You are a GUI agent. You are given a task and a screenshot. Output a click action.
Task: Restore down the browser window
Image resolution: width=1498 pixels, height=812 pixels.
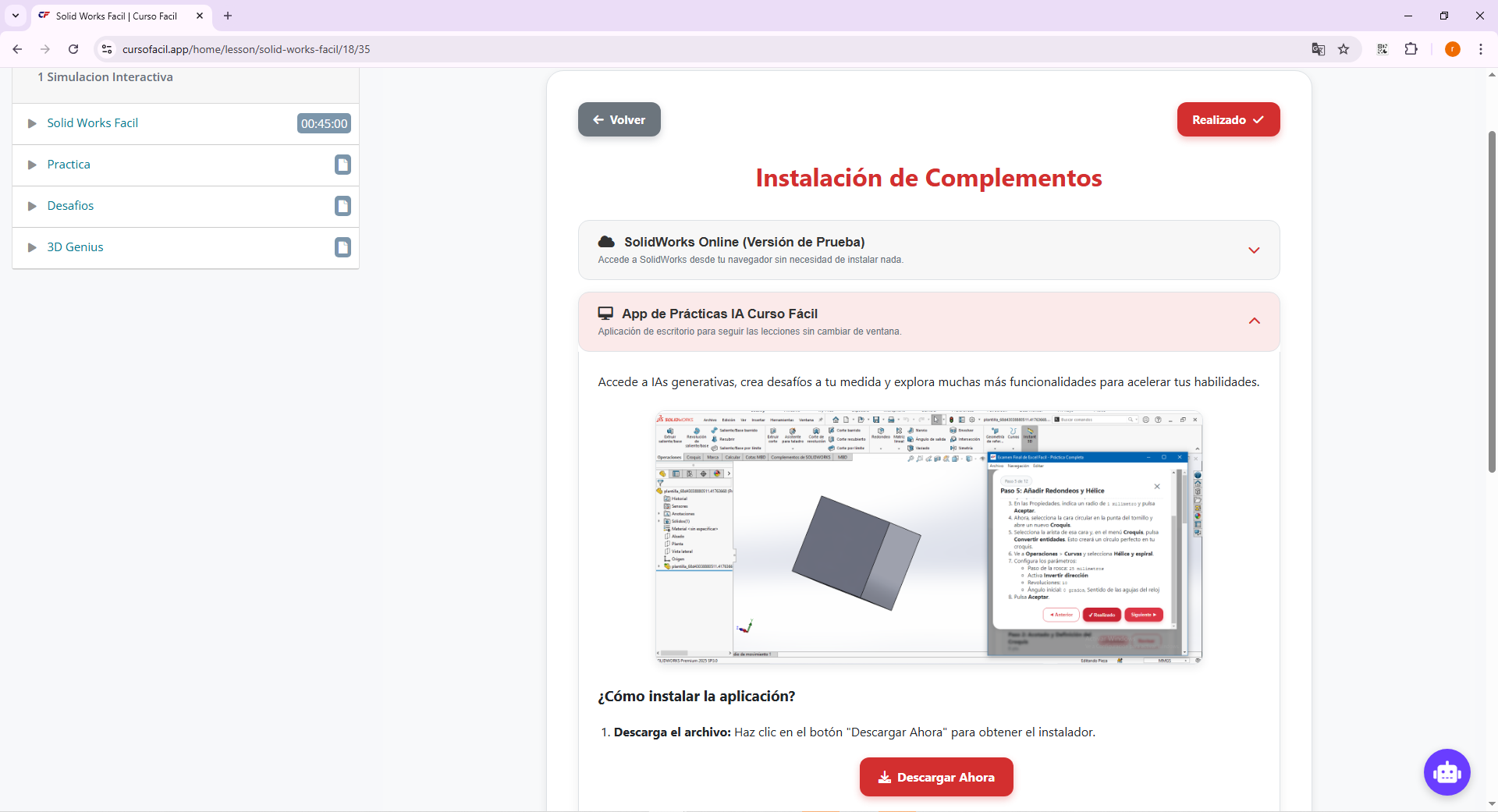[1444, 16]
